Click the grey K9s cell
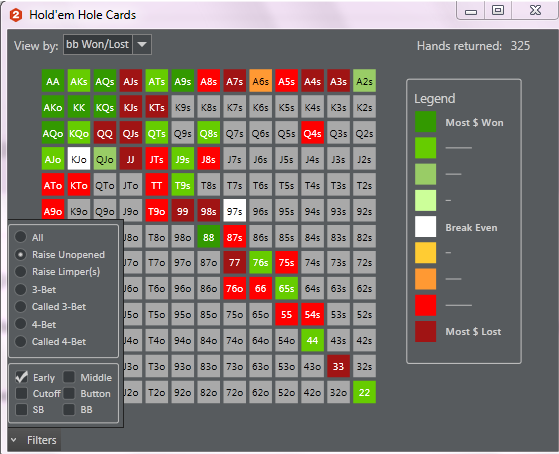 (183, 107)
